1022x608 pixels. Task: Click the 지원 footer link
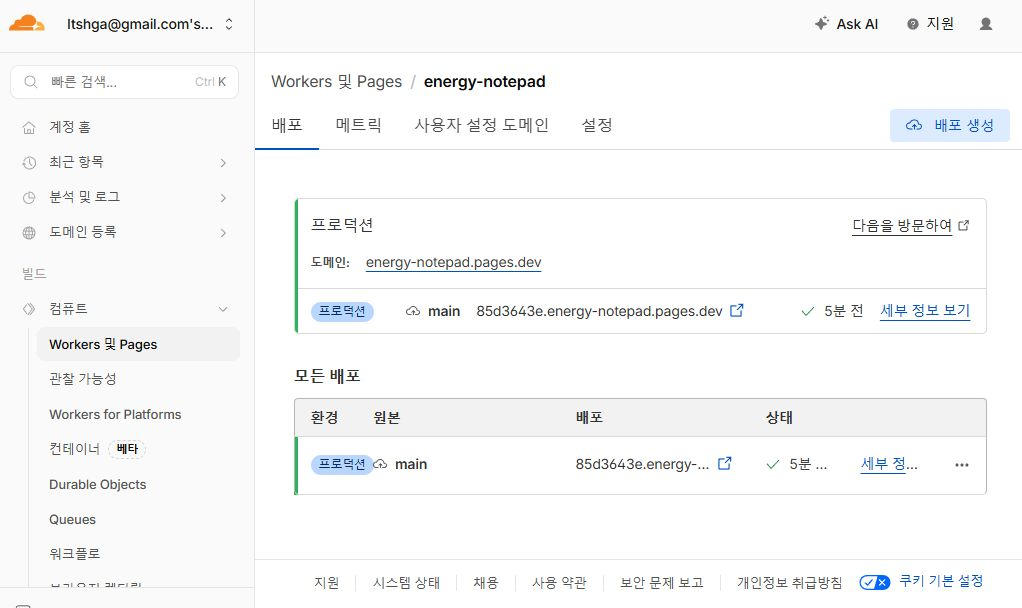(327, 583)
